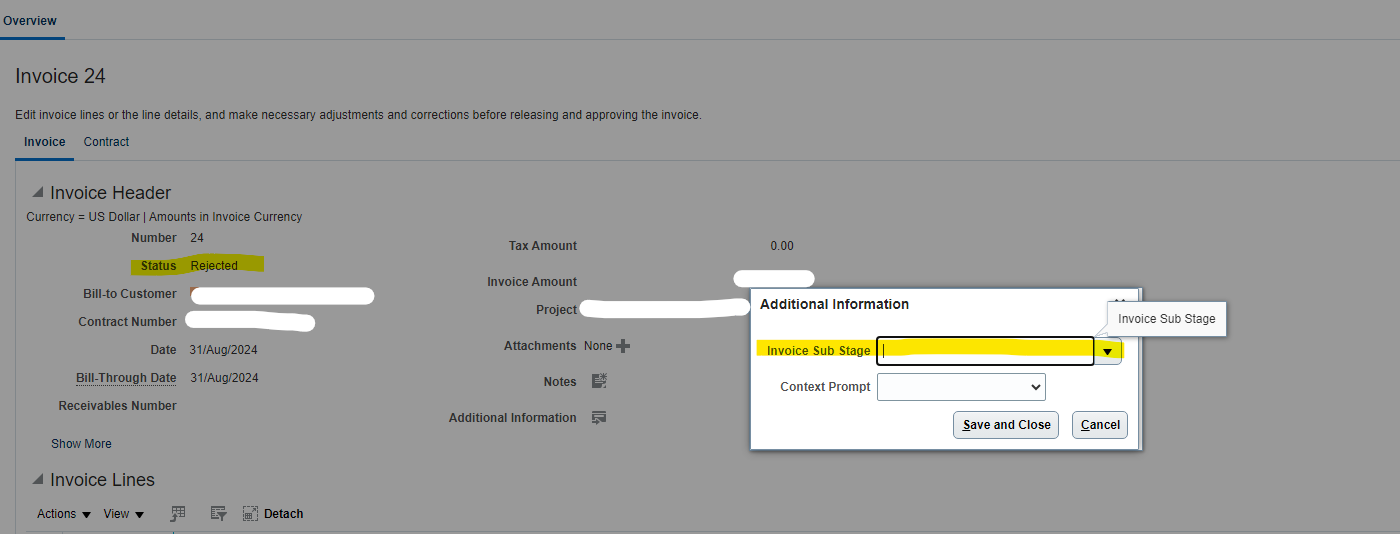The width and height of the screenshot is (1400, 534).
Task: Open the Invoice Sub Stage dropdown arrow
Action: click(x=1107, y=351)
